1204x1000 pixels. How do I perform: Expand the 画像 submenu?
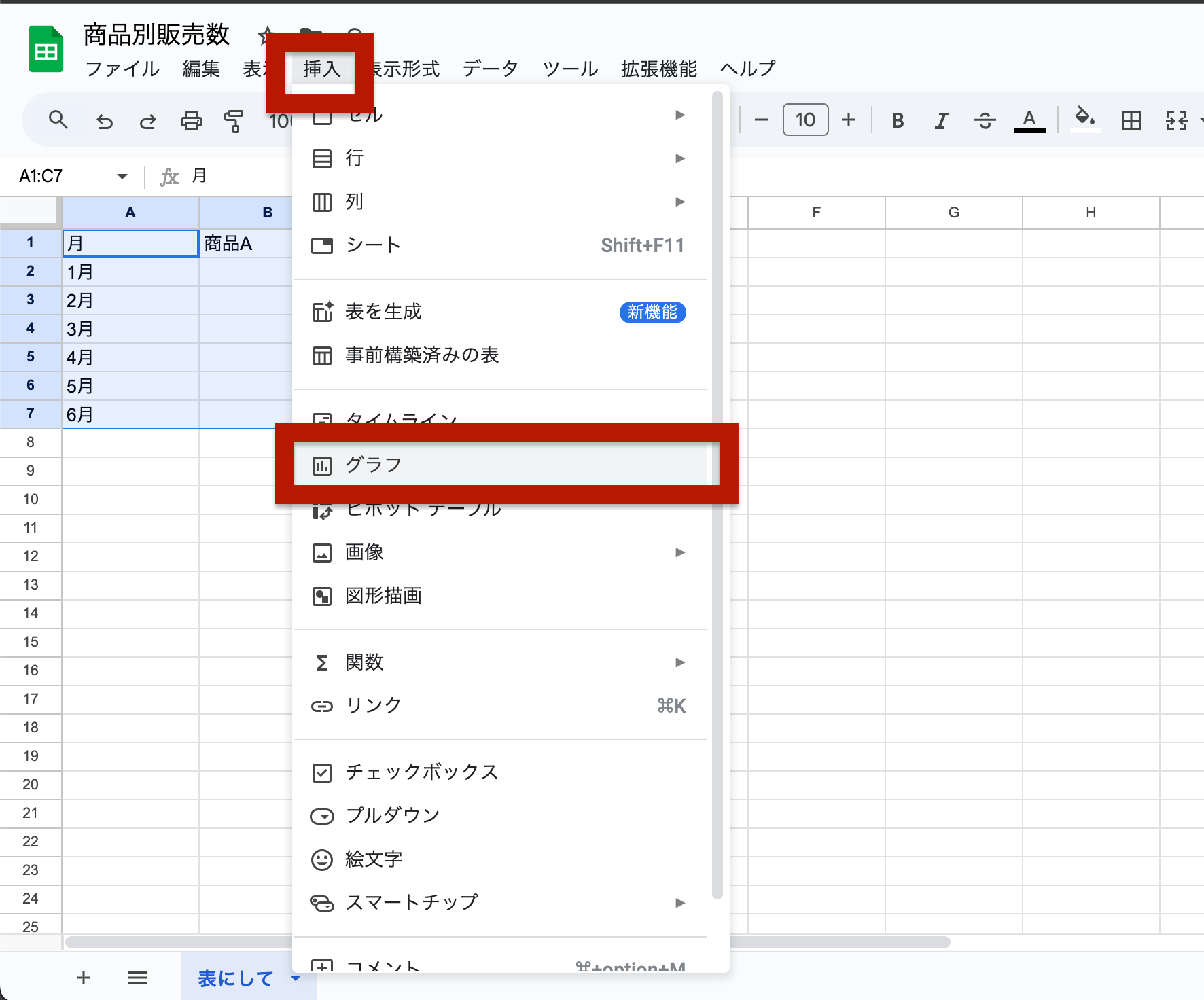point(680,552)
